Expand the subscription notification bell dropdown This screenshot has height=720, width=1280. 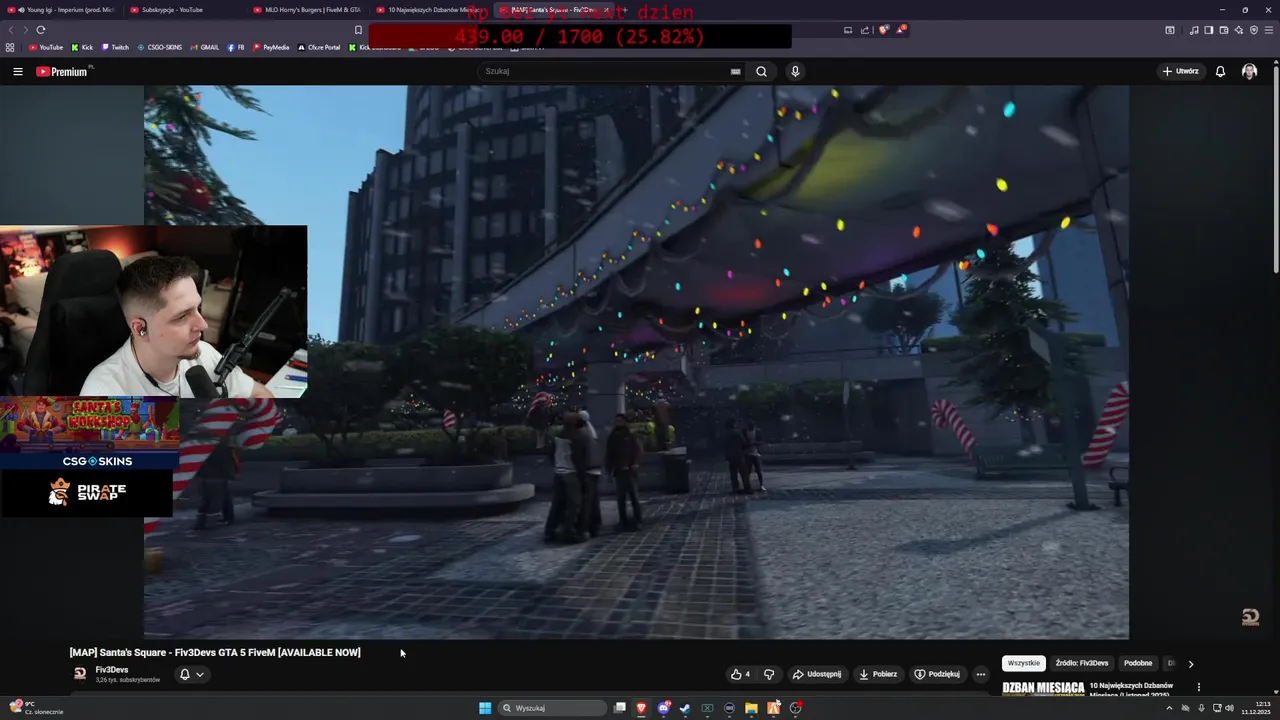click(x=191, y=674)
